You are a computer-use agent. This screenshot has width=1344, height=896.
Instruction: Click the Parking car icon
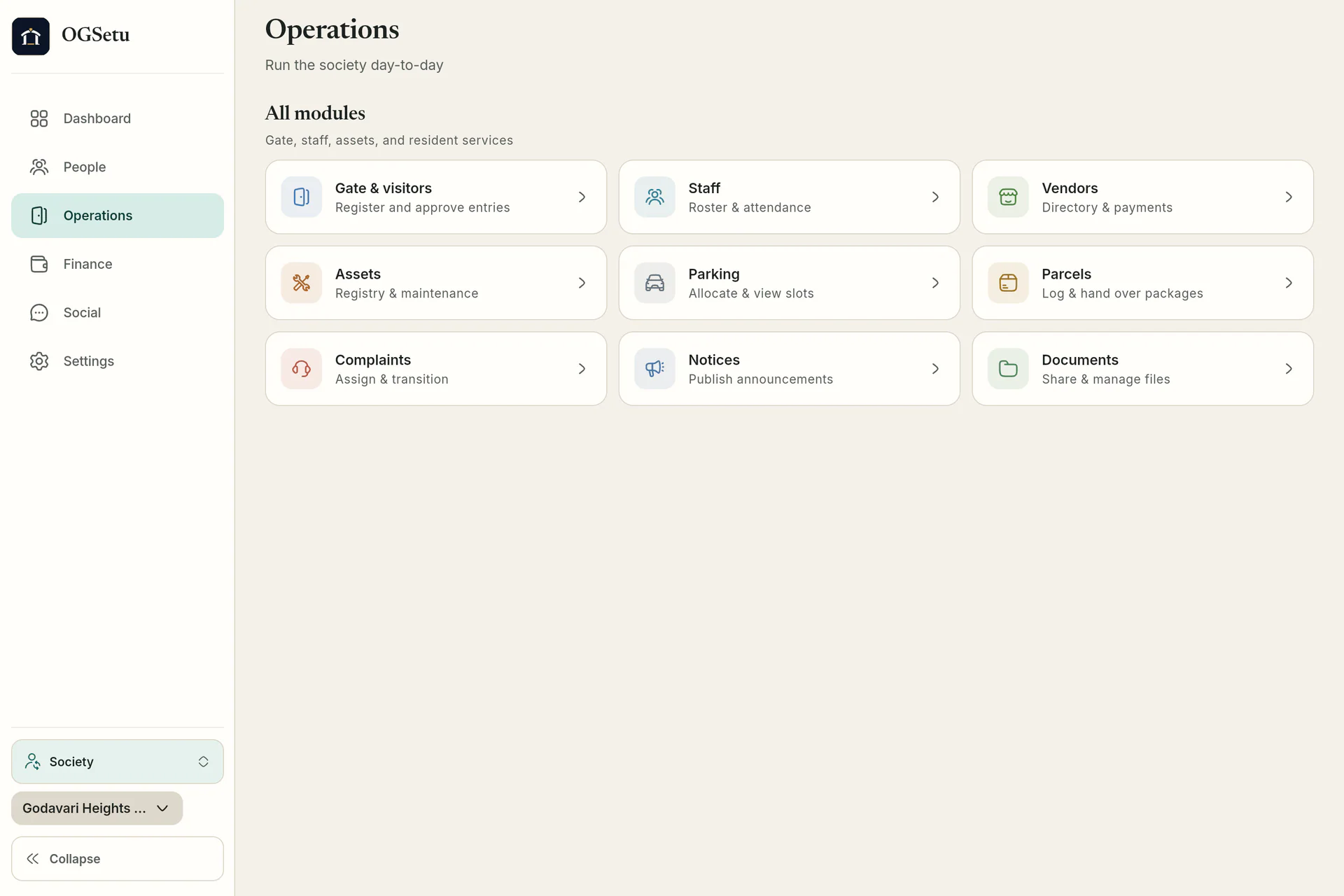(x=654, y=283)
